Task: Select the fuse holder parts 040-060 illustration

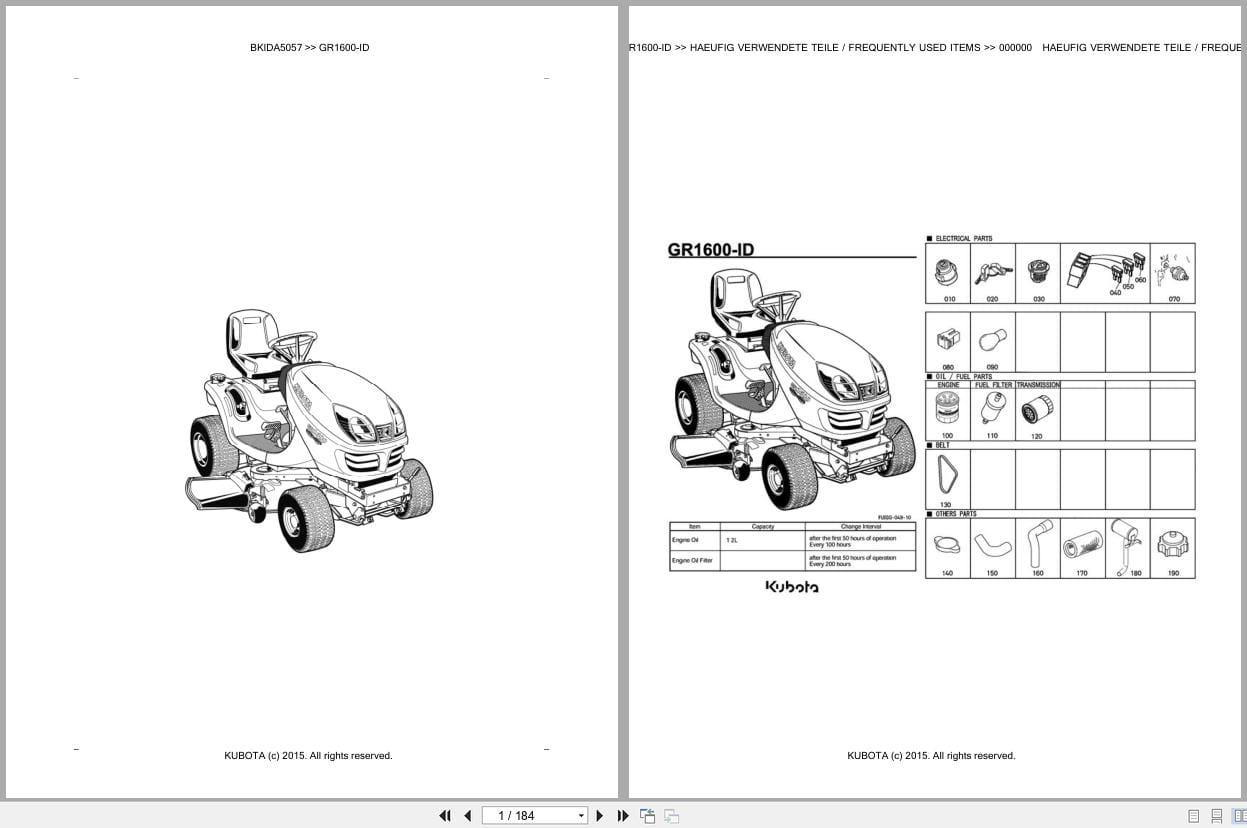Action: coord(1105,273)
